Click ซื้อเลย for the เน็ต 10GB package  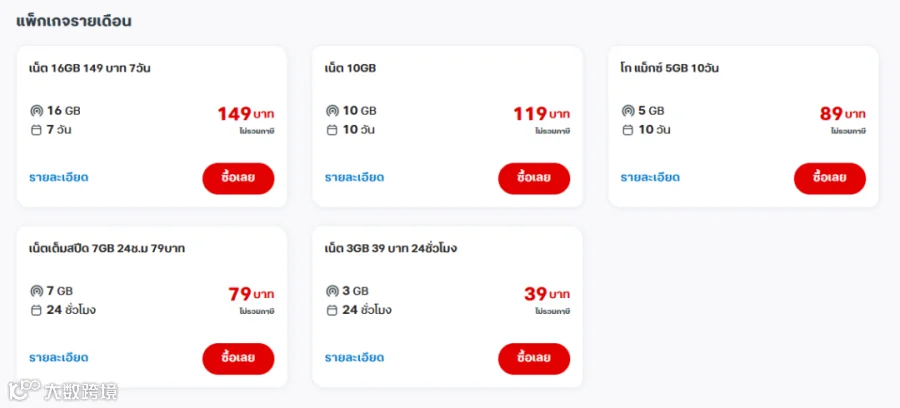click(x=534, y=178)
